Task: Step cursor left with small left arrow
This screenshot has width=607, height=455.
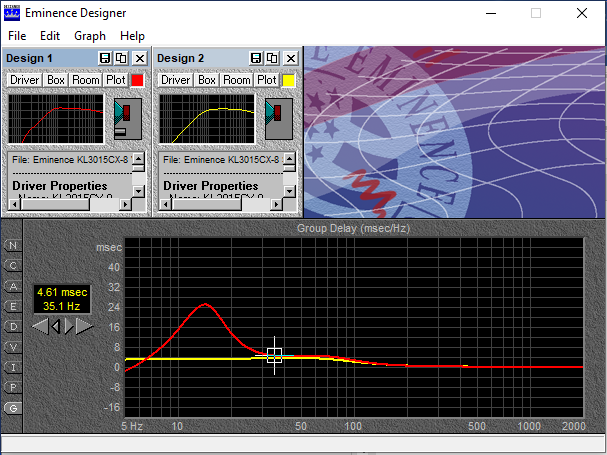Action: (x=56, y=326)
